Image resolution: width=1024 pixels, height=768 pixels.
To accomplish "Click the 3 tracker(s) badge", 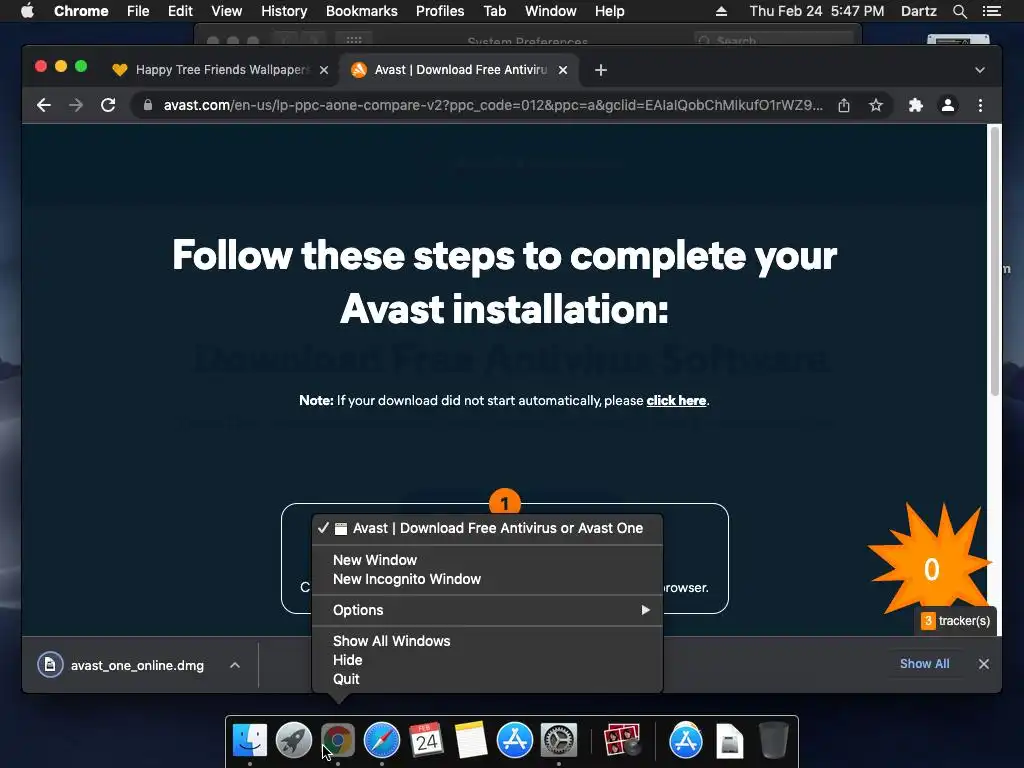I will pos(955,621).
